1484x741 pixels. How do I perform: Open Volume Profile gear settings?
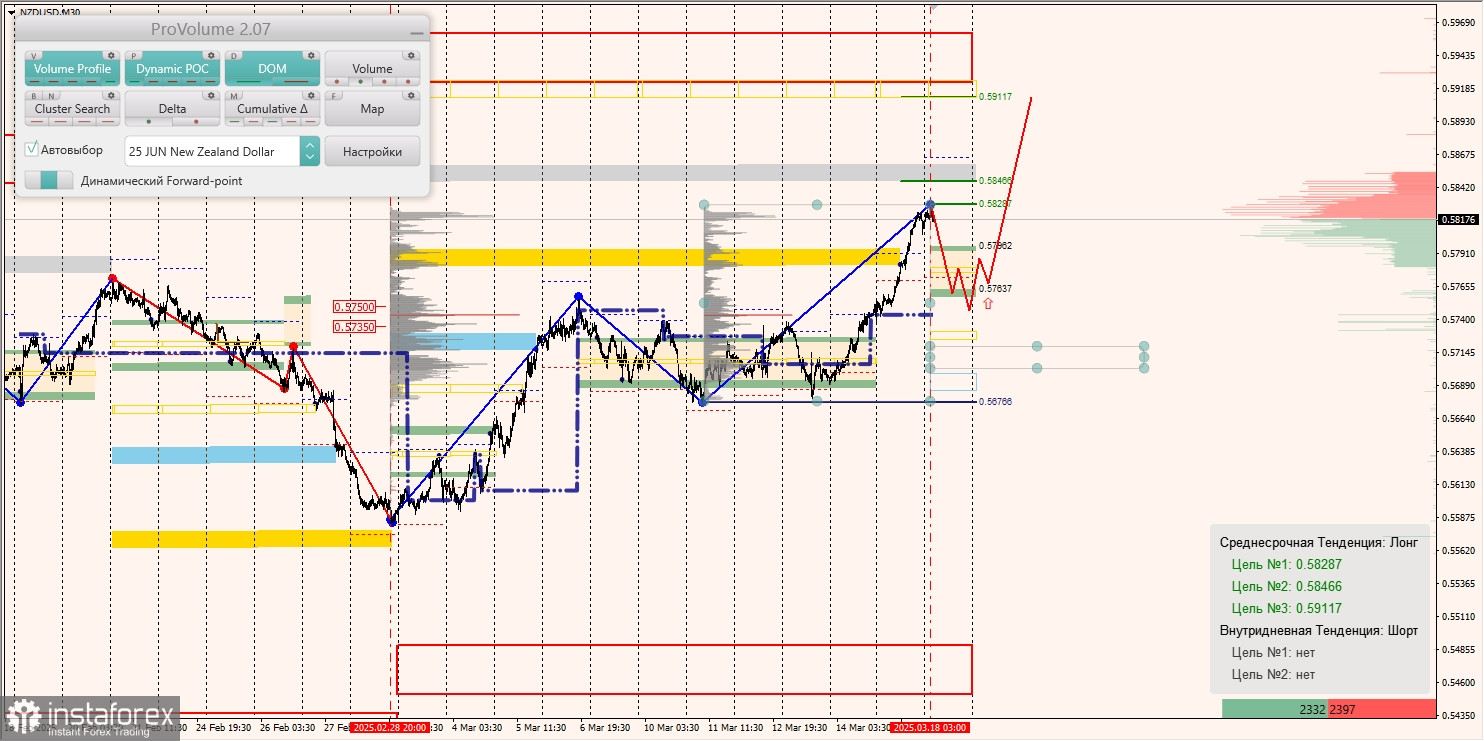[x=111, y=56]
